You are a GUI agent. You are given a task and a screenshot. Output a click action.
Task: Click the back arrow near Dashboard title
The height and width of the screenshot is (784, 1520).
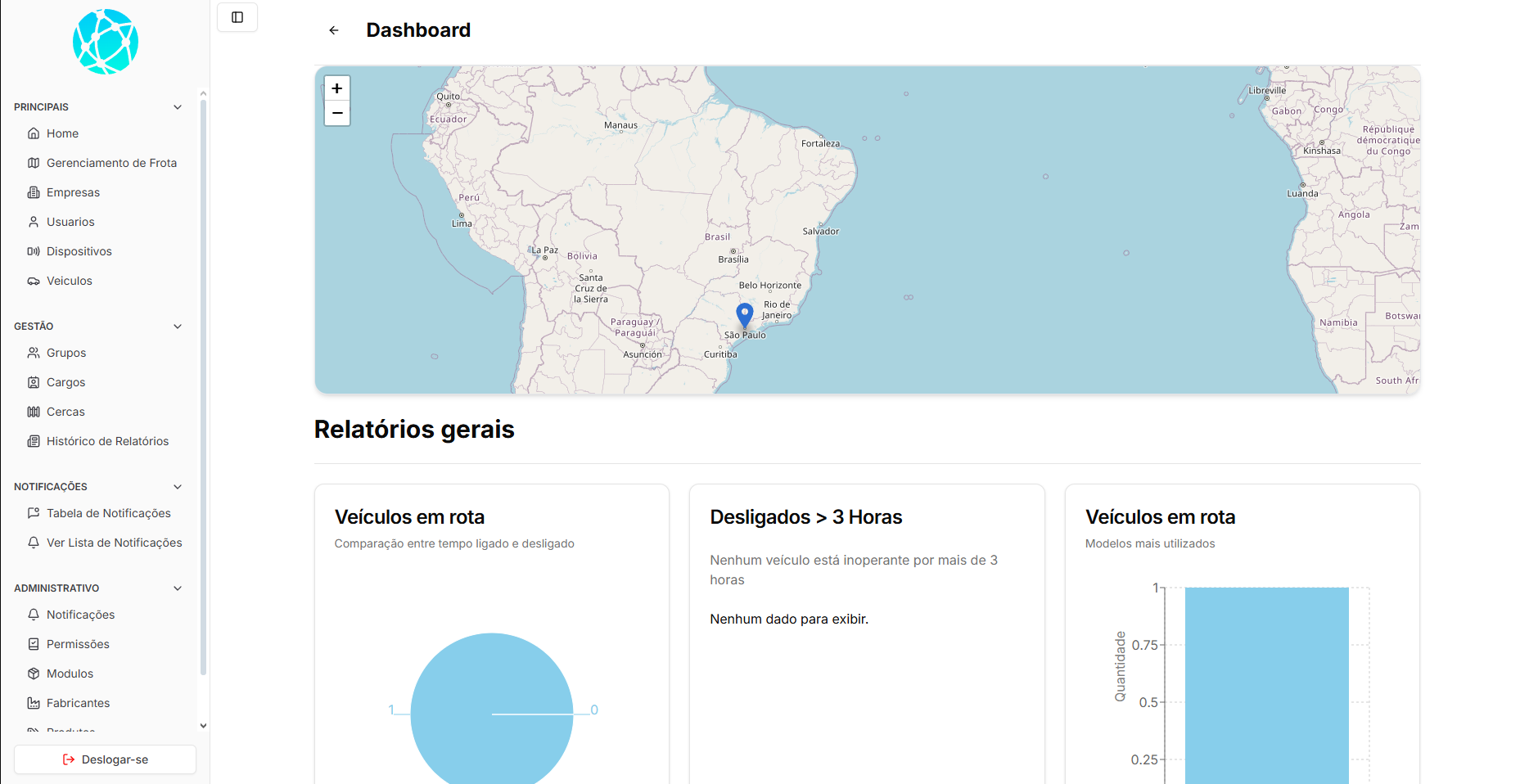pos(333,29)
